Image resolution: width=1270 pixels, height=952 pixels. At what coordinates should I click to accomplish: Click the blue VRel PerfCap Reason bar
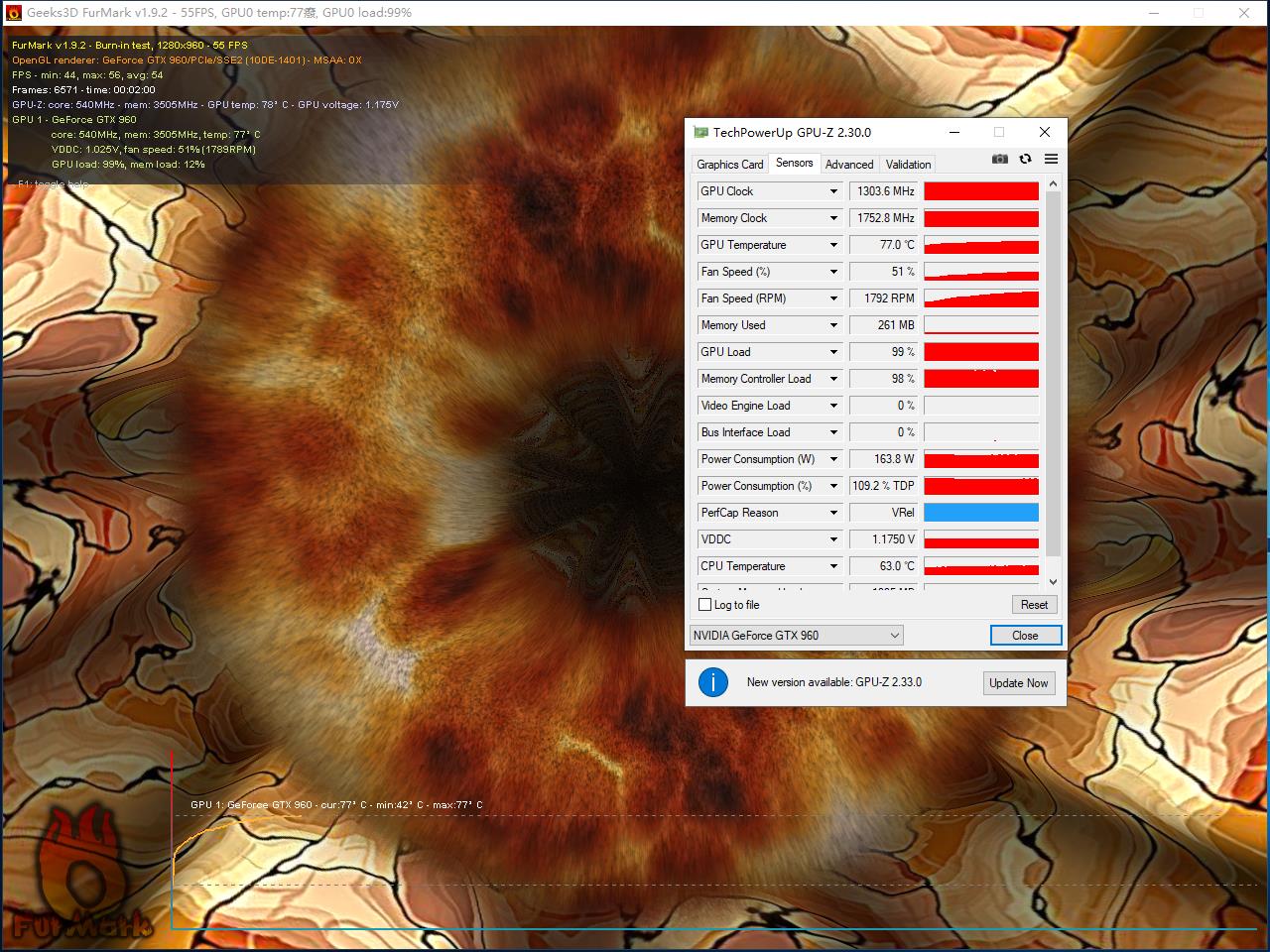(x=980, y=512)
